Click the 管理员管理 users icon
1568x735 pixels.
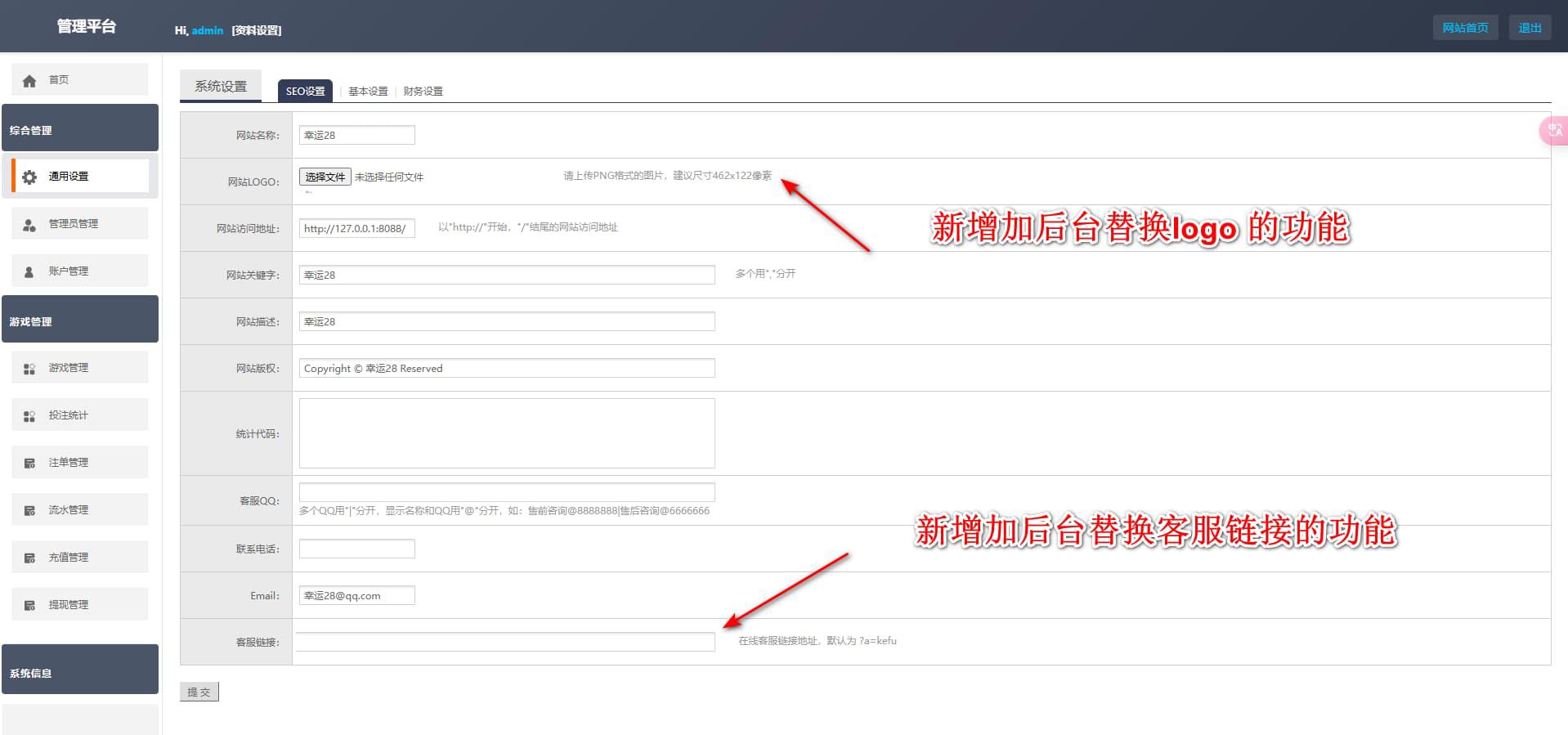(x=29, y=225)
